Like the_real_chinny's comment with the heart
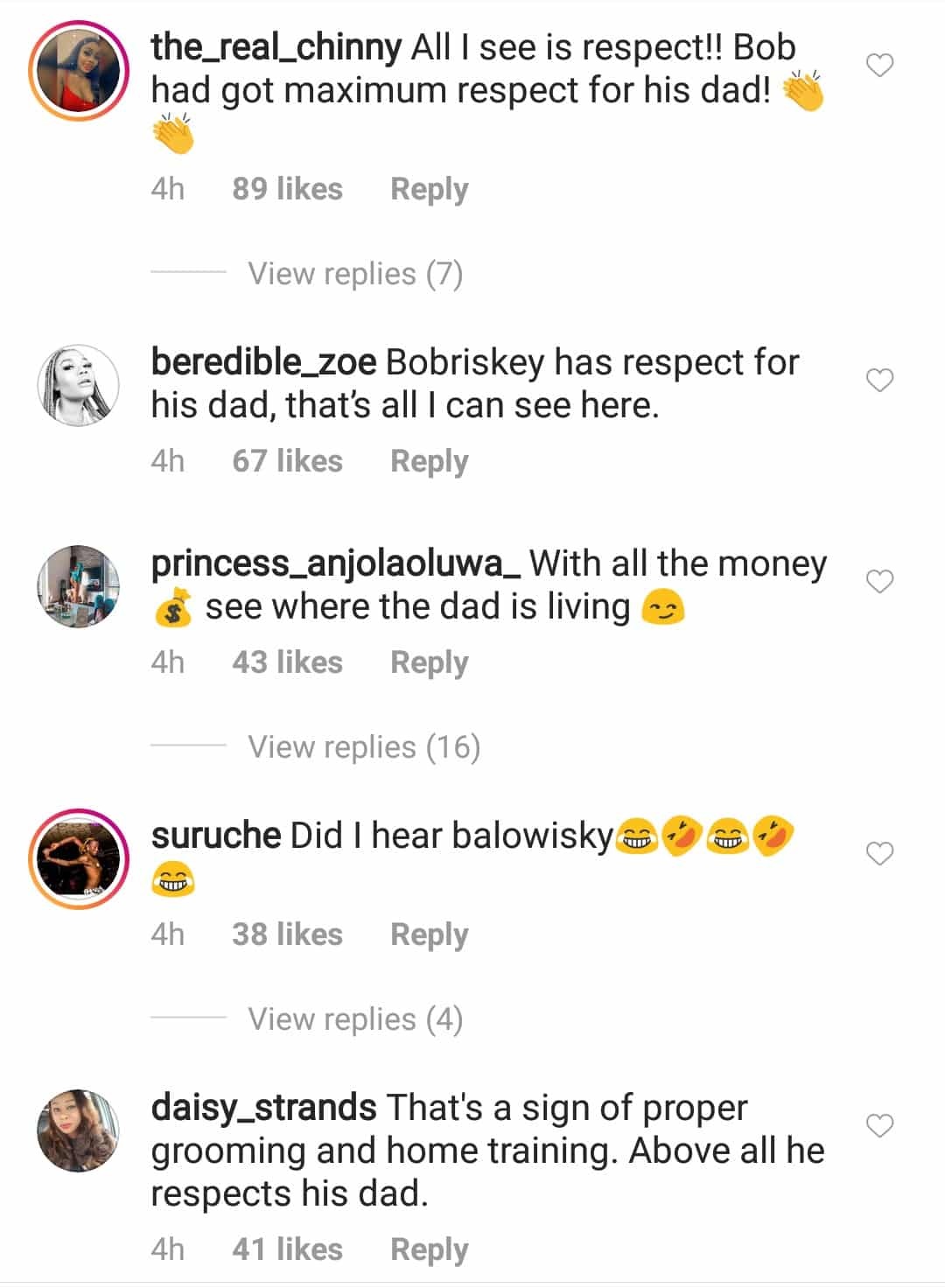 [x=879, y=66]
